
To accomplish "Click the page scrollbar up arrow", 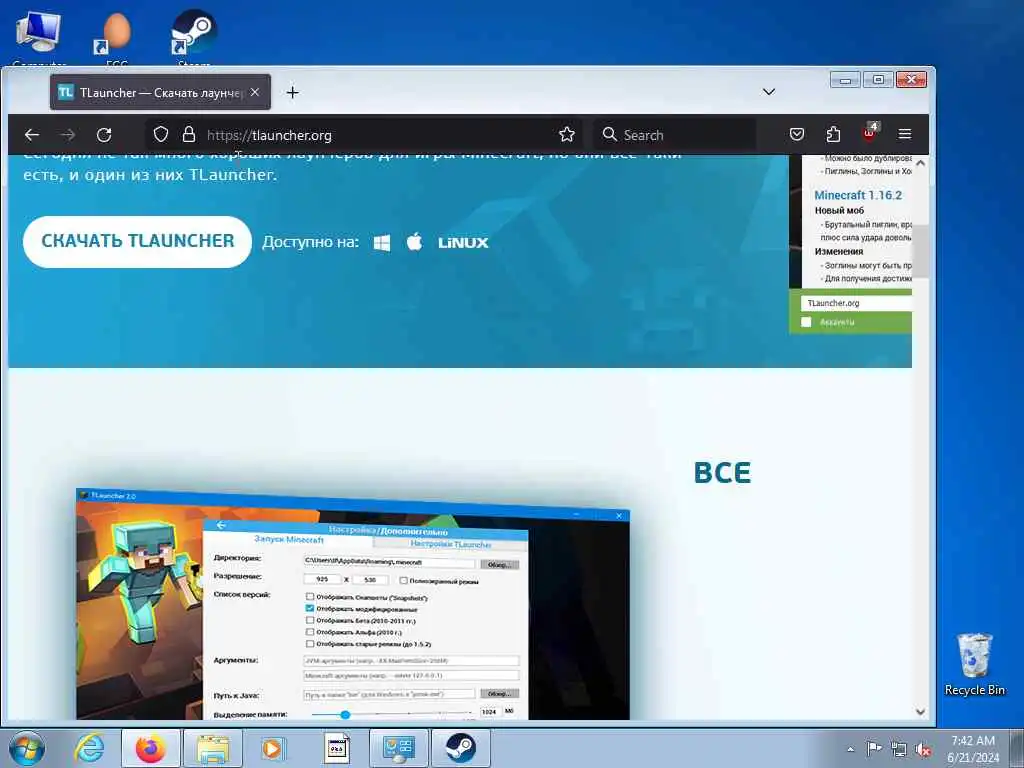I will click(x=920, y=163).
